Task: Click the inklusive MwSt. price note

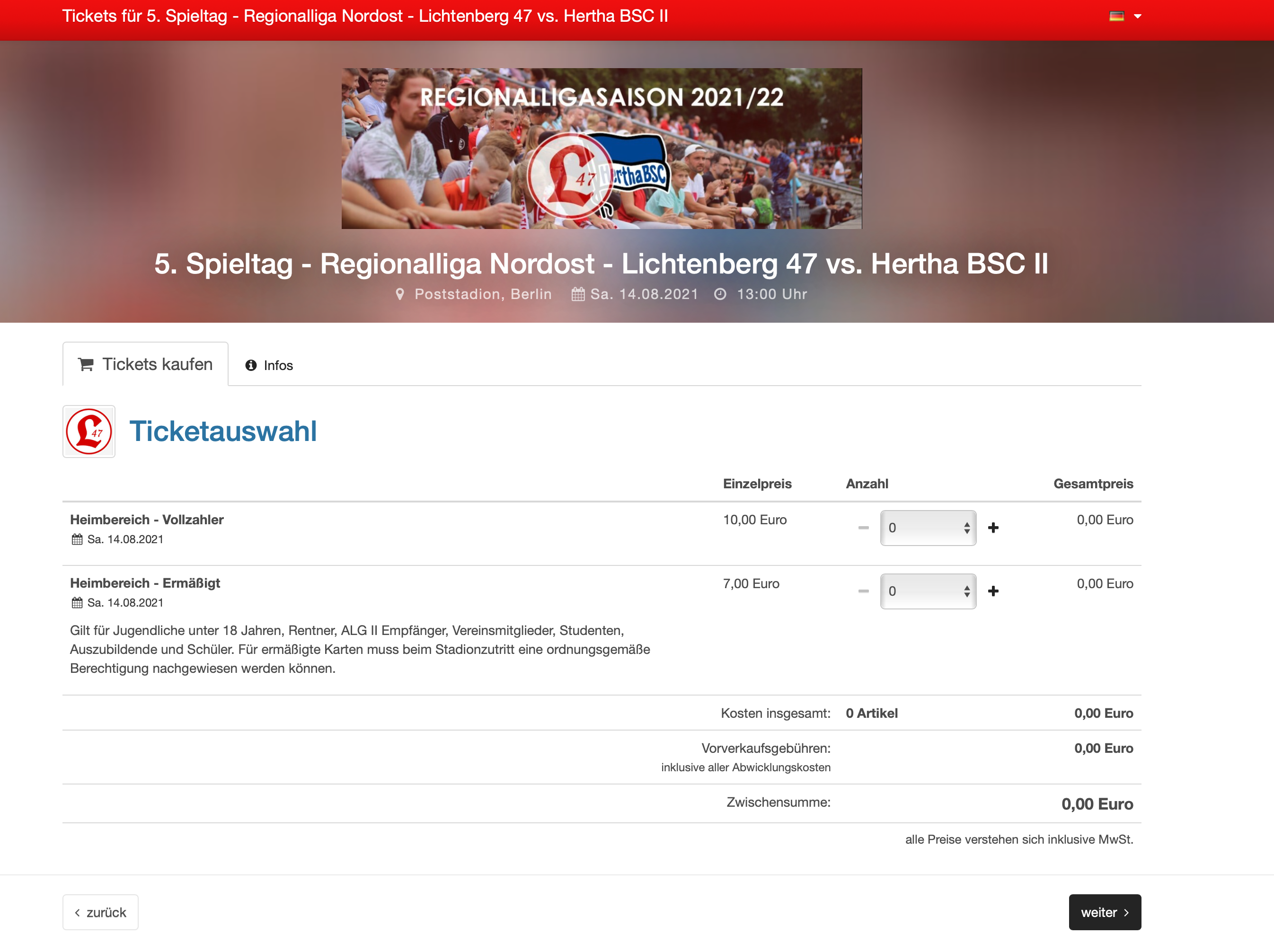Action: tap(1019, 839)
